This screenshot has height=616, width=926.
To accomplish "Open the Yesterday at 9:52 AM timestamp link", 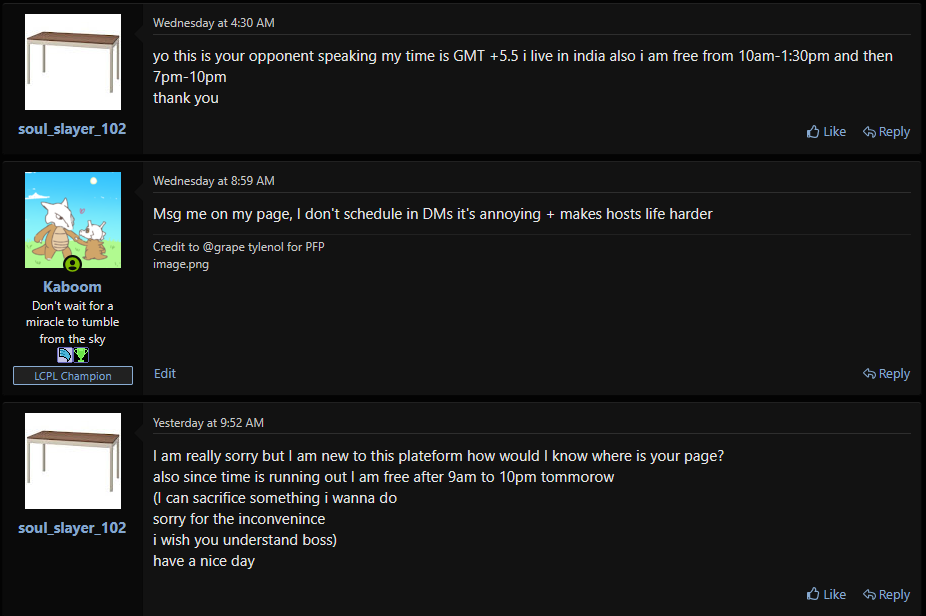I will pyautogui.click(x=208, y=423).
